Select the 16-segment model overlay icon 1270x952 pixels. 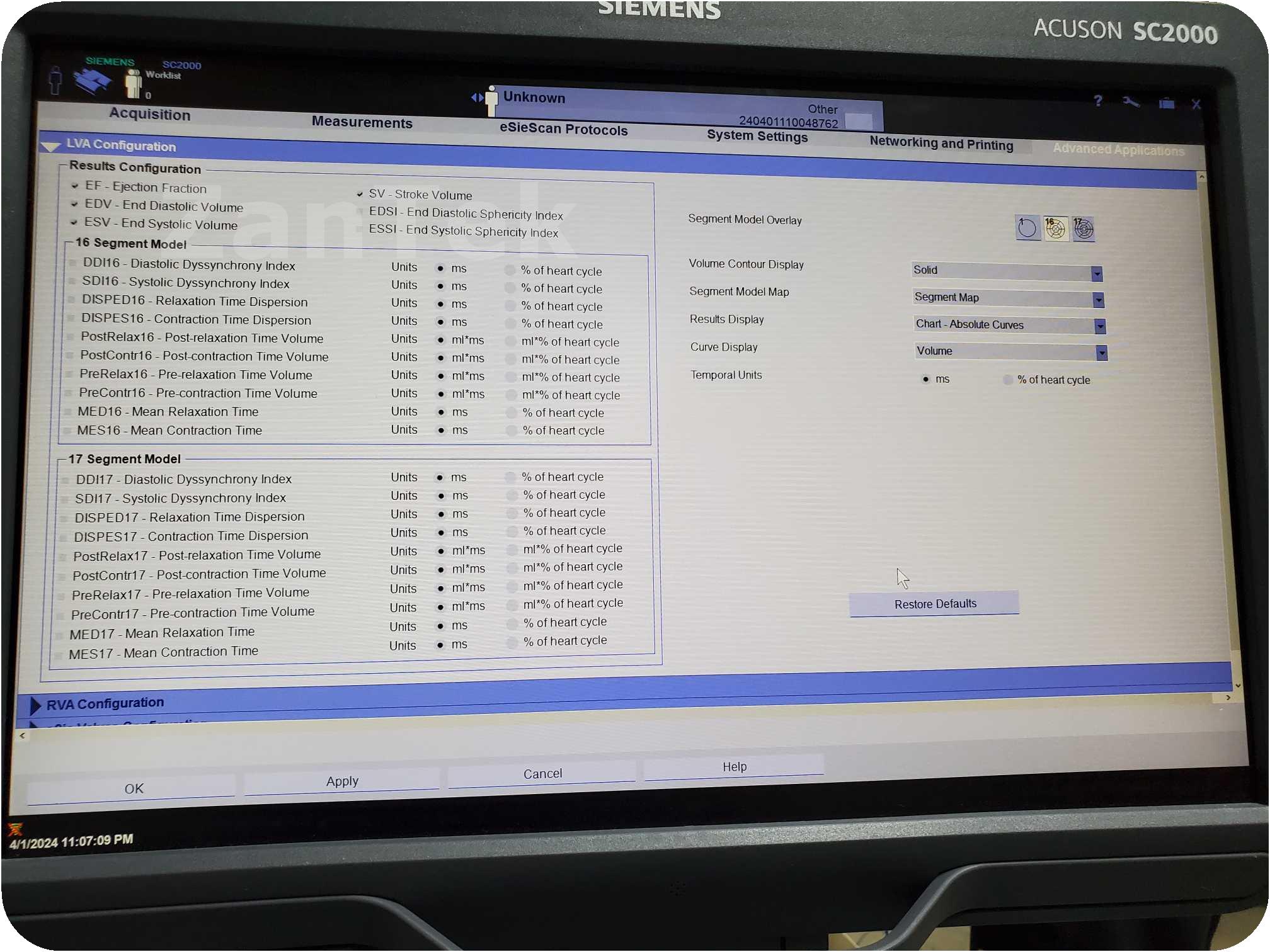tap(1056, 229)
